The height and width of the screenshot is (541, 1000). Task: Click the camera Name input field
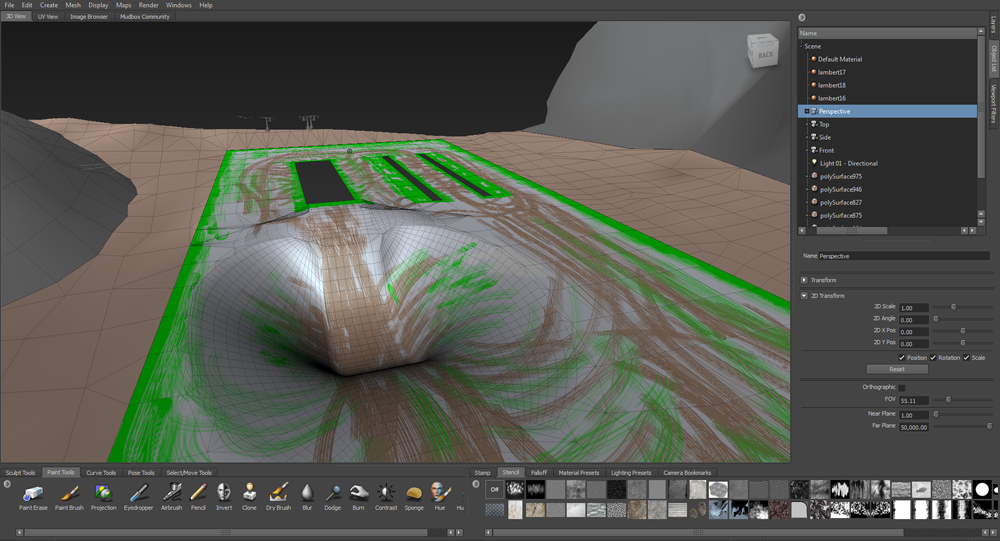coord(904,256)
